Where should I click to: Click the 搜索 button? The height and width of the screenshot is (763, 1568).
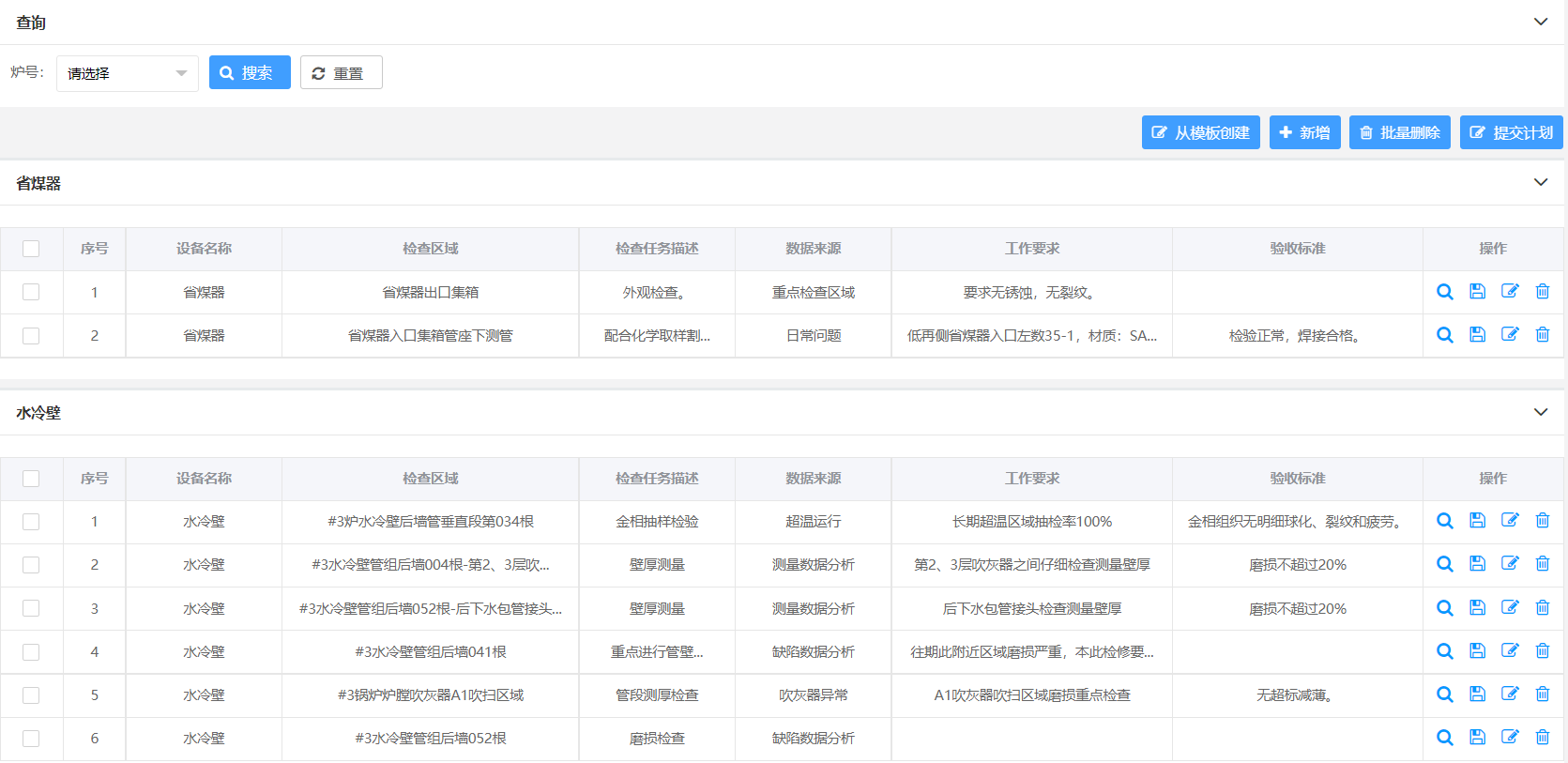pos(250,72)
